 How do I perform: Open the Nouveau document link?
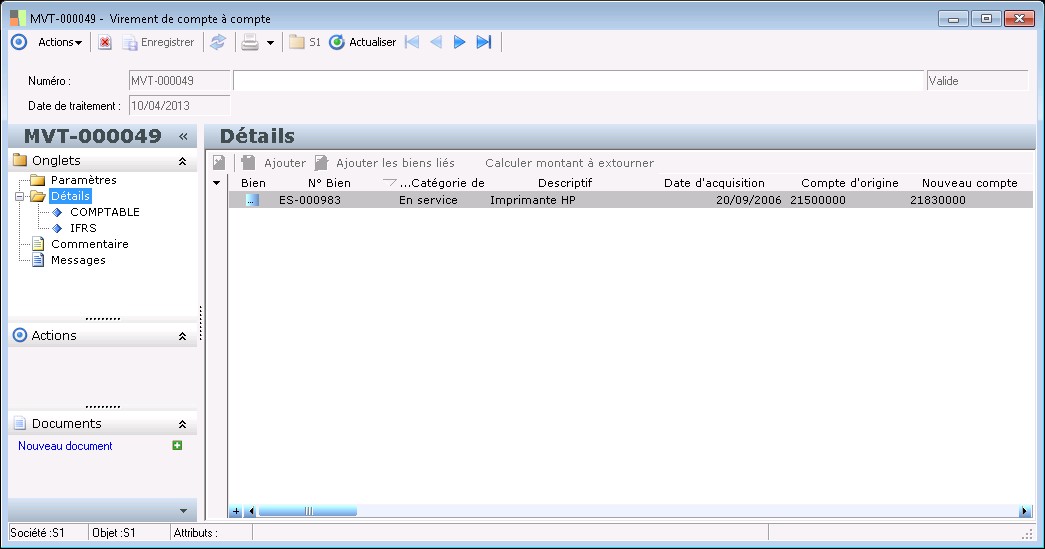coord(65,446)
